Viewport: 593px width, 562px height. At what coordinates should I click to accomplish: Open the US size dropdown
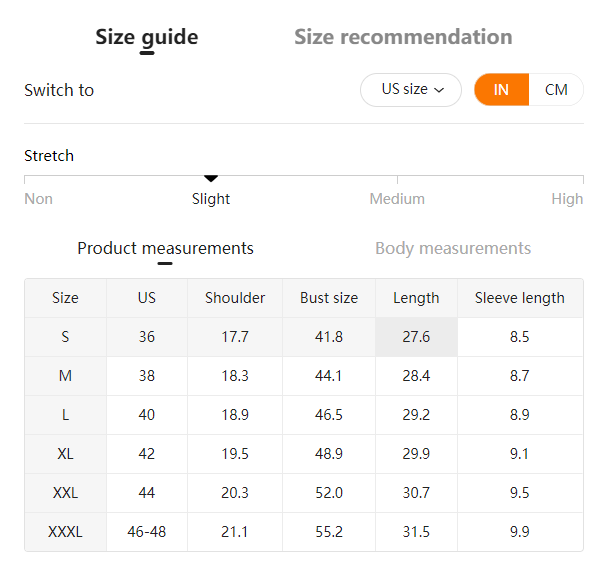(411, 90)
